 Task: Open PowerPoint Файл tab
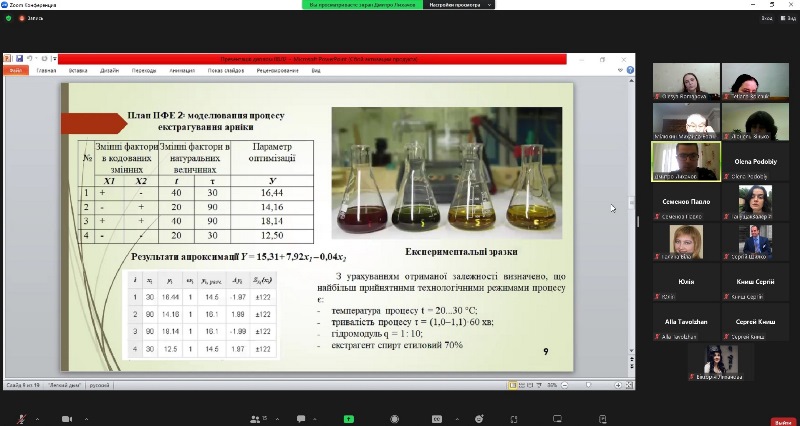pos(15,70)
